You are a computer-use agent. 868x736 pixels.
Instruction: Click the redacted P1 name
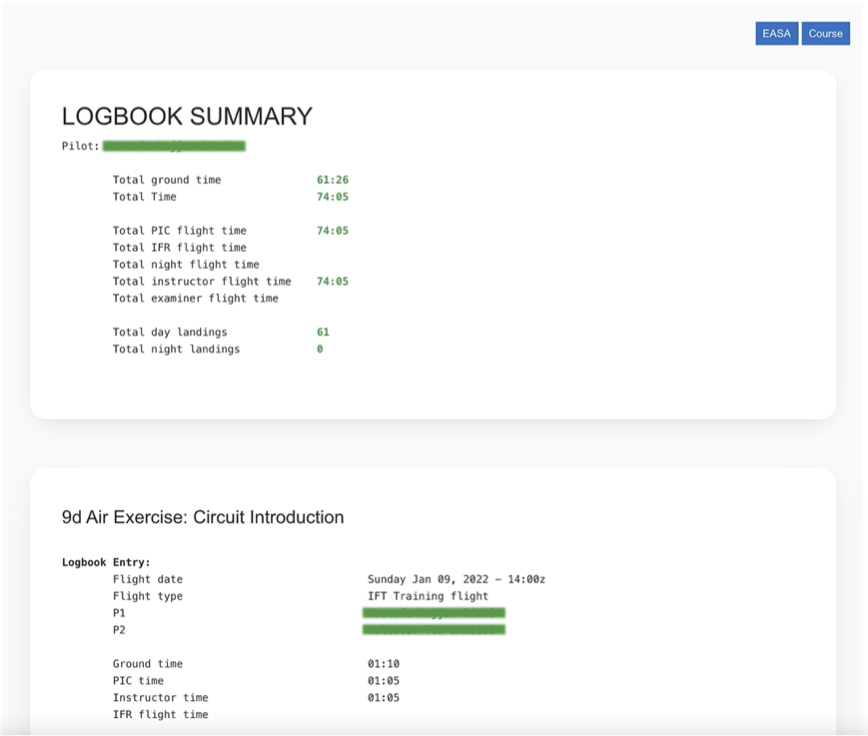click(434, 613)
